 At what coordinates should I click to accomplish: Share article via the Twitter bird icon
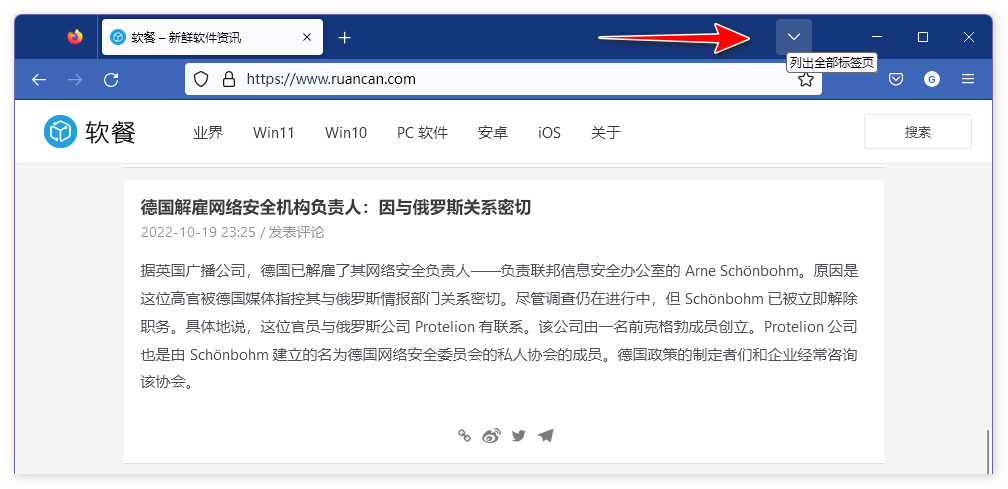[x=518, y=435]
